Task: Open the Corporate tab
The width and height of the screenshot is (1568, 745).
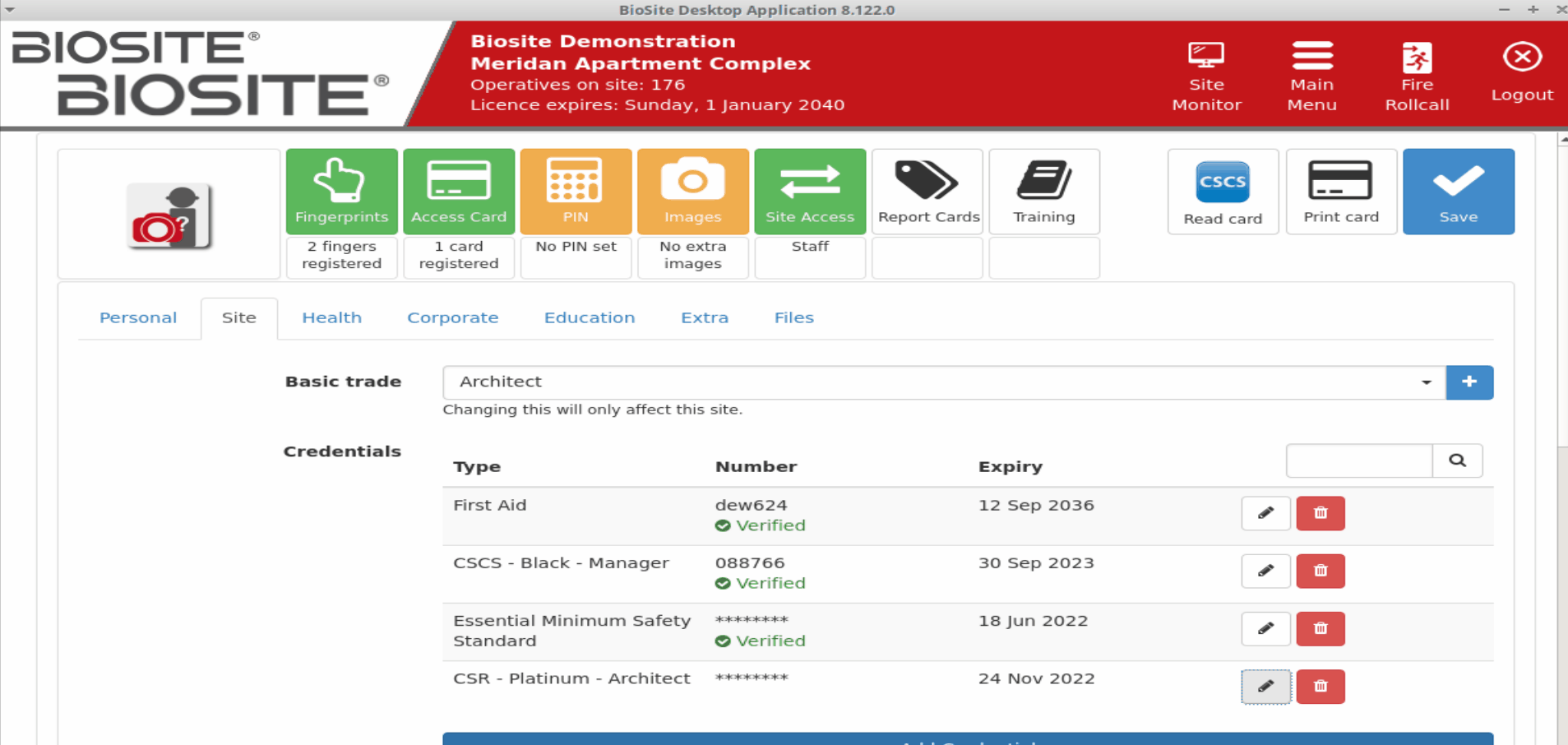Action: coord(452,317)
